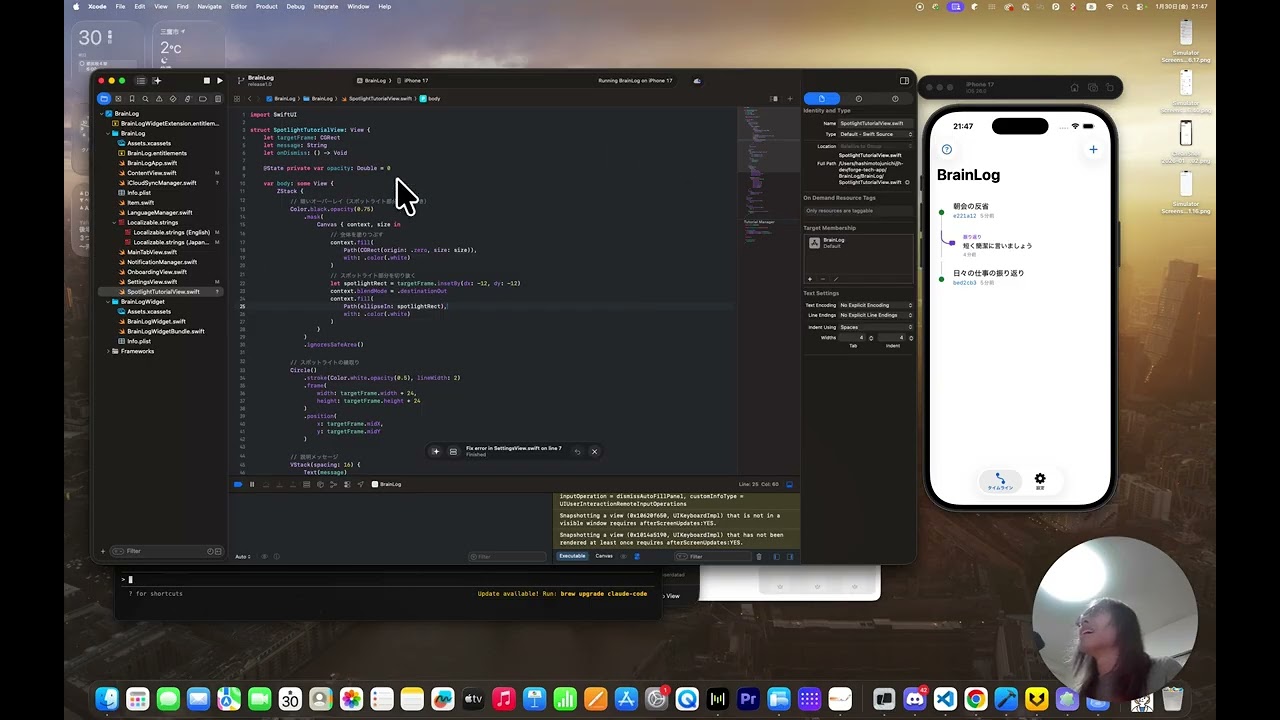Image resolution: width=1280 pixels, height=720 pixels.
Task: Expand the Frameworks folder
Action: (x=108, y=351)
